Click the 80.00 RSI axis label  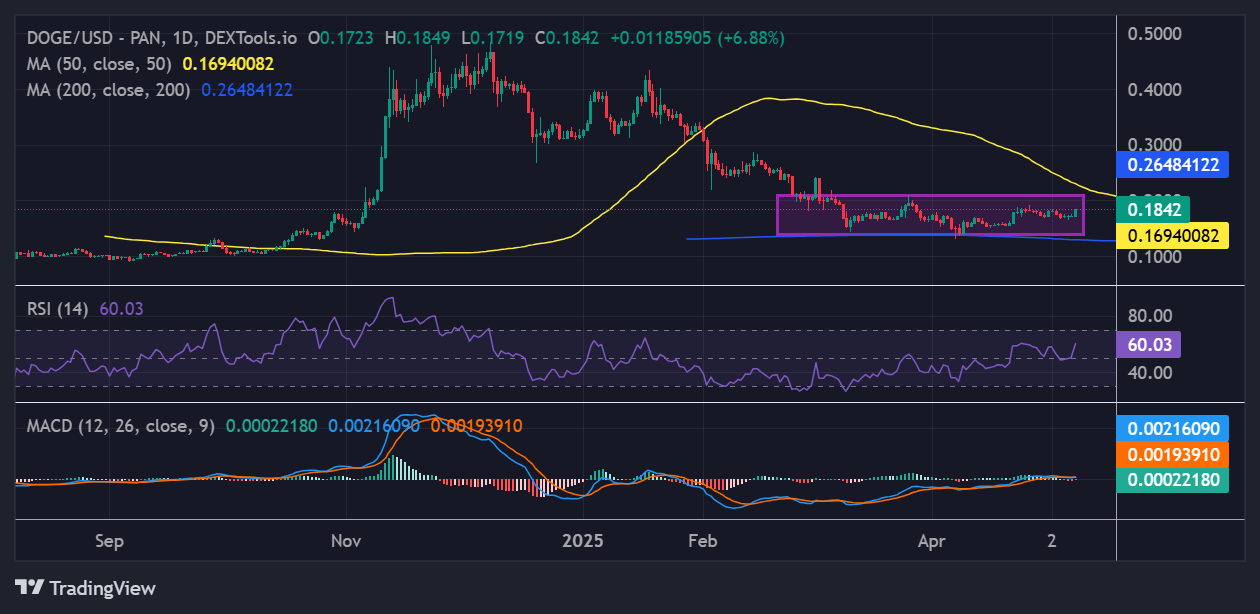(1149, 316)
